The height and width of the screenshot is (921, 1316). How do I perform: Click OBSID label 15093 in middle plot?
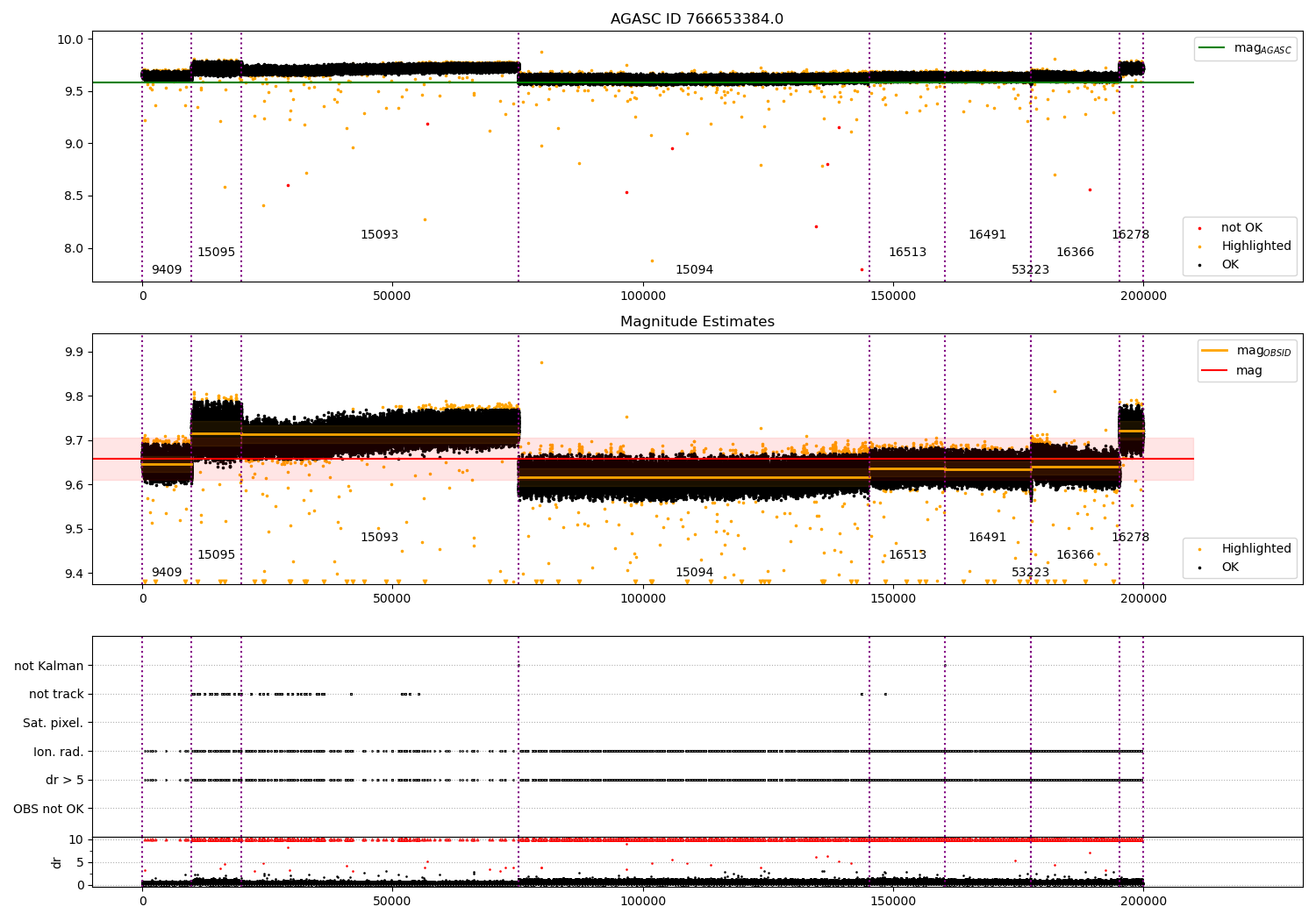click(x=379, y=538)
